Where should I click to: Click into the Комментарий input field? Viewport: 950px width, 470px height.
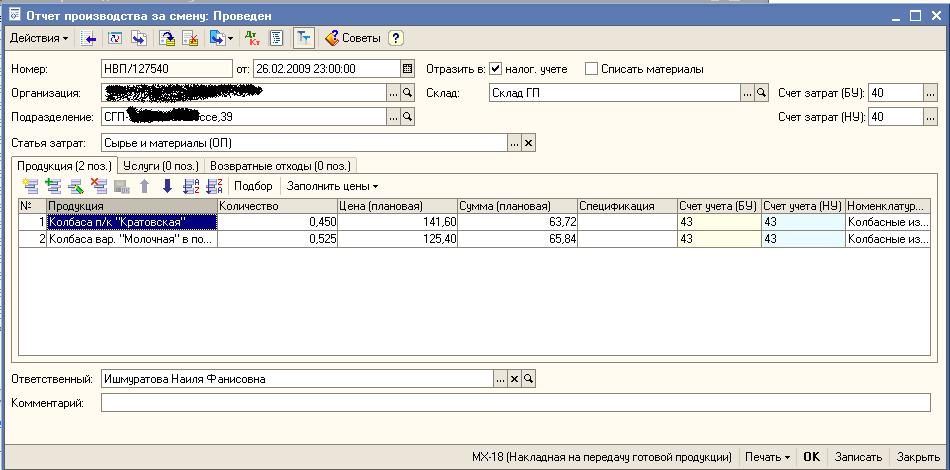516,403
